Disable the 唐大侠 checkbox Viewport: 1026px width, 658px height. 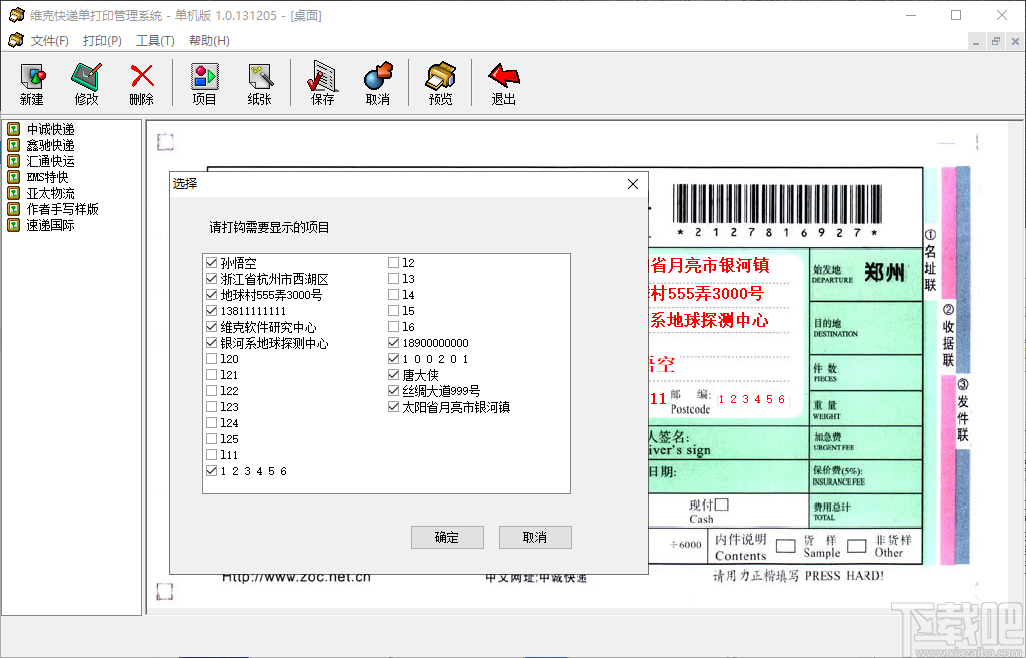[x=392, y=374]
